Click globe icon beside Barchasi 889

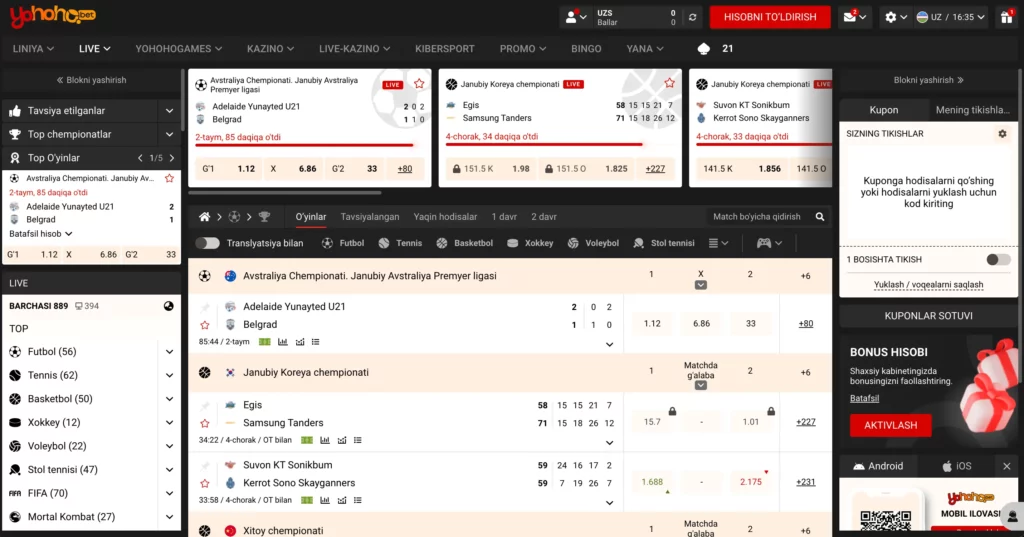pos(168,306)
